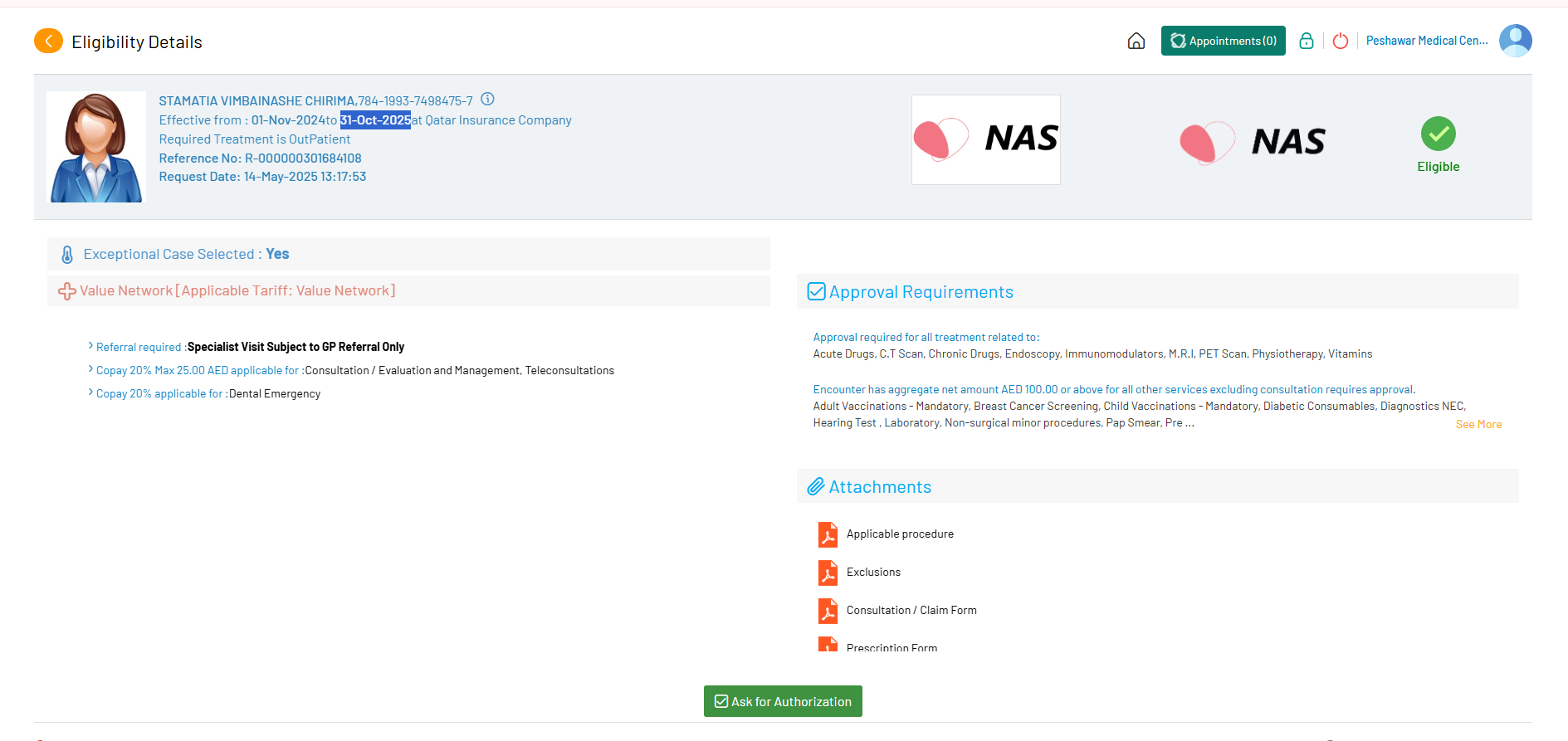
Task: Click the Attachments heading text
Action: point(880,487)
